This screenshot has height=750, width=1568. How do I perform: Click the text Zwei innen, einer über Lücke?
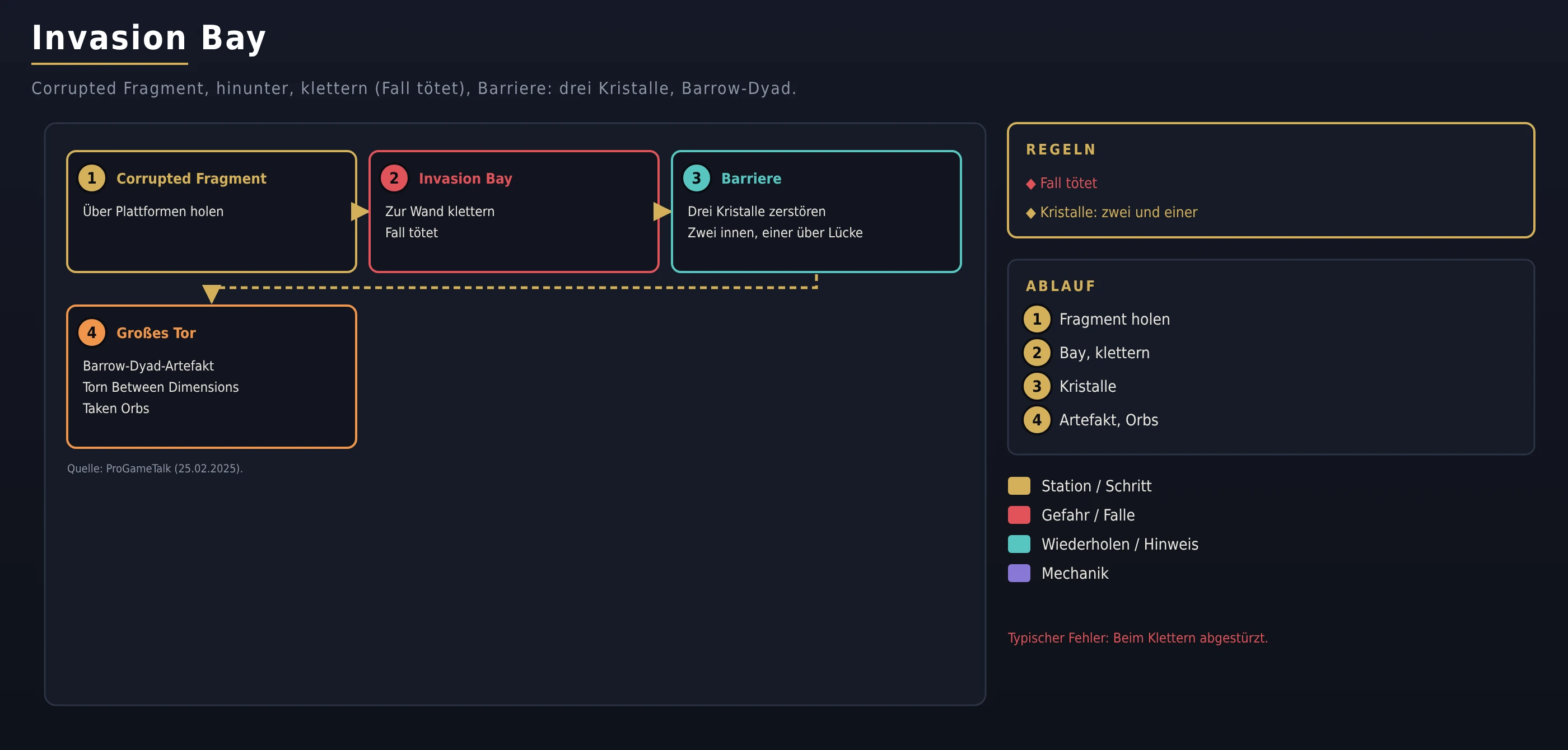pos(775,232)
